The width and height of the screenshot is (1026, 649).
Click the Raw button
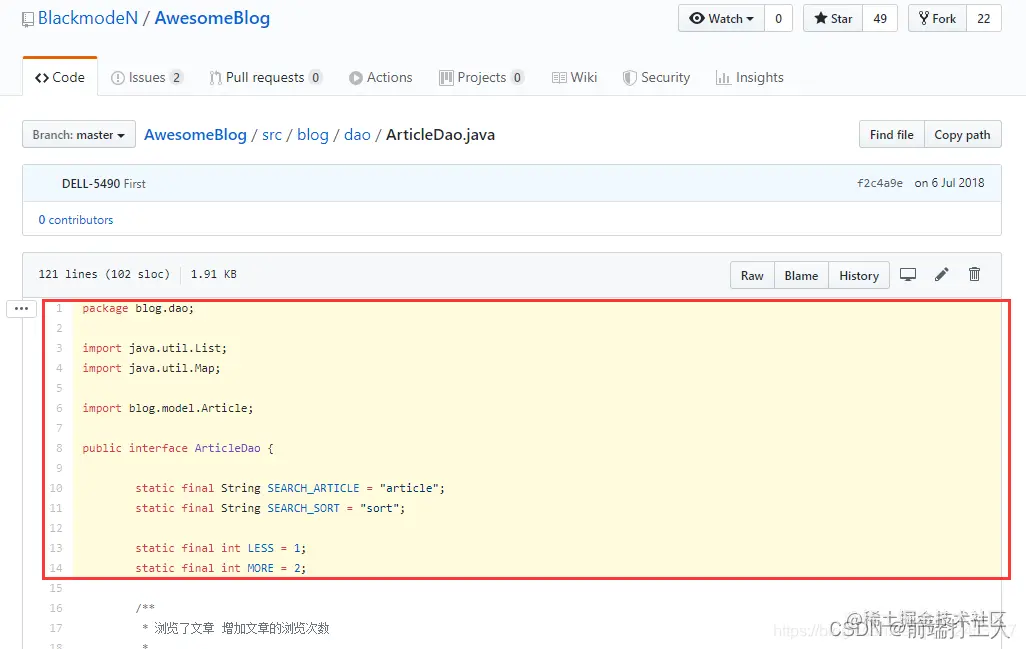click(752, 275)
